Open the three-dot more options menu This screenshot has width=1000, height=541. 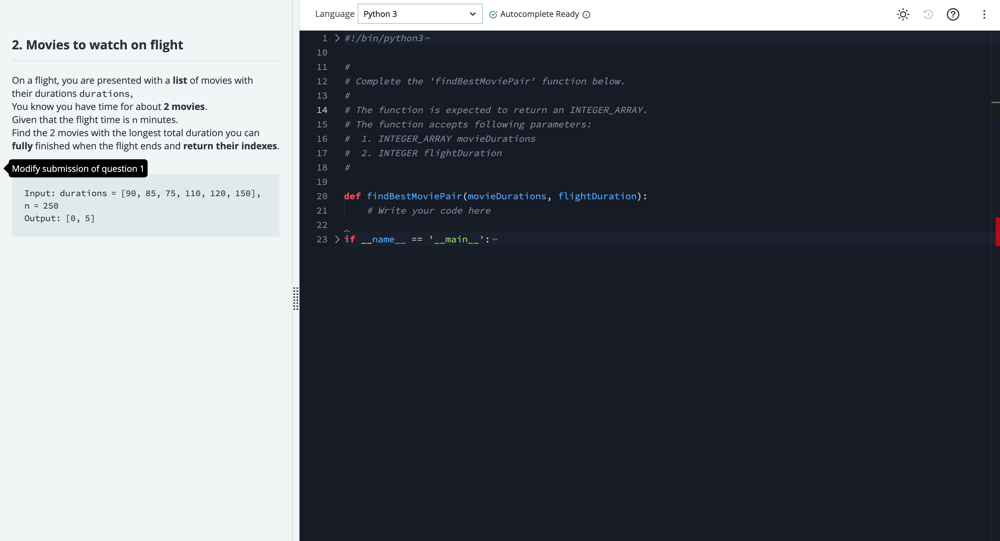pos(983,14)
